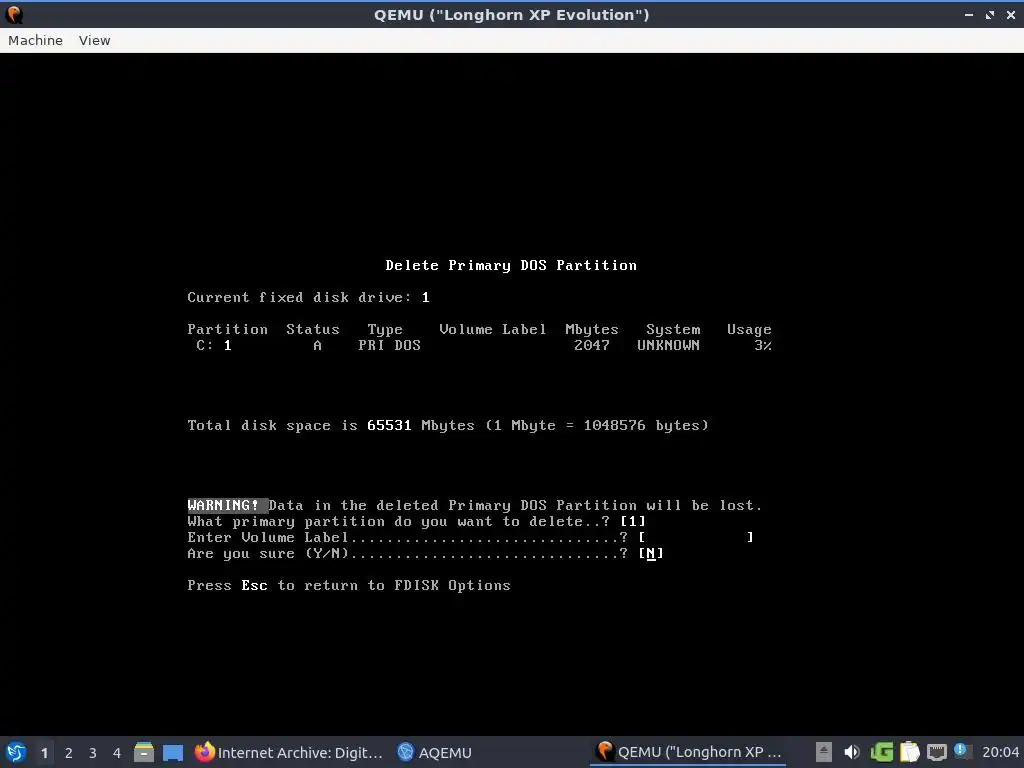Click the "2047" Mbytes value

[592, 345]
